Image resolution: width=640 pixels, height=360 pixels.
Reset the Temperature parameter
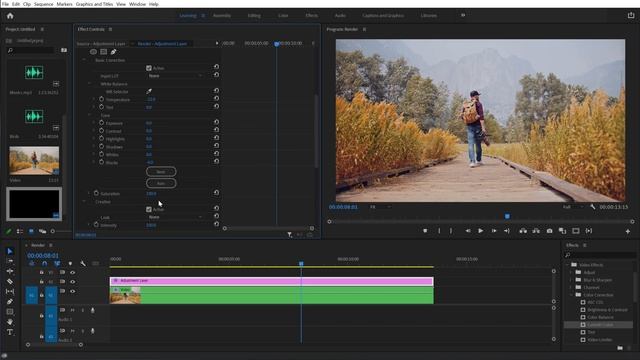point(216,98)
